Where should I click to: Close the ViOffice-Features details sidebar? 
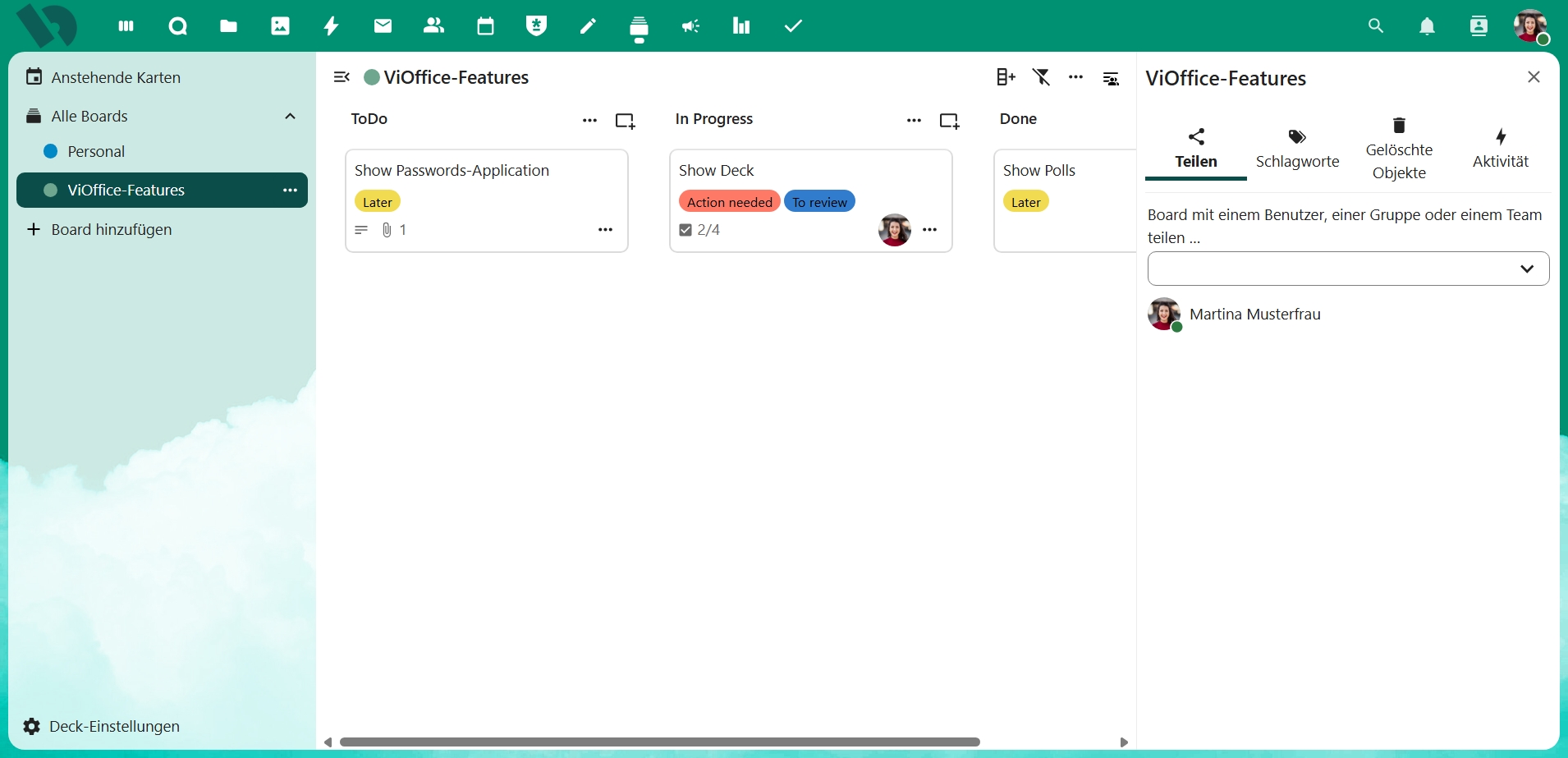pyautogui.click(x=1534, y=77)
